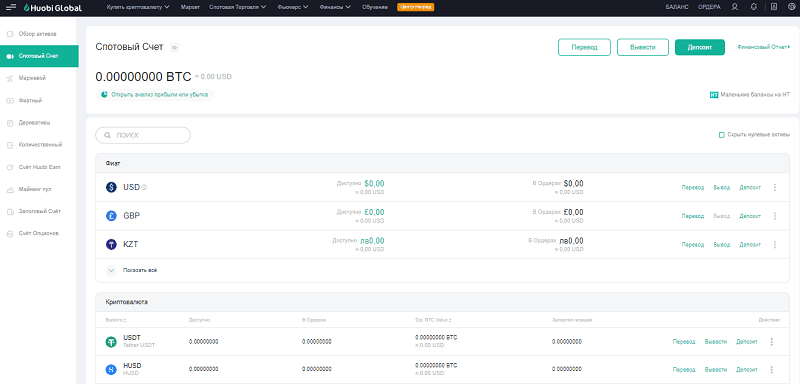Screen dimensions: 800x384
Task: Open the language globe icon
Action: [791, 7]
